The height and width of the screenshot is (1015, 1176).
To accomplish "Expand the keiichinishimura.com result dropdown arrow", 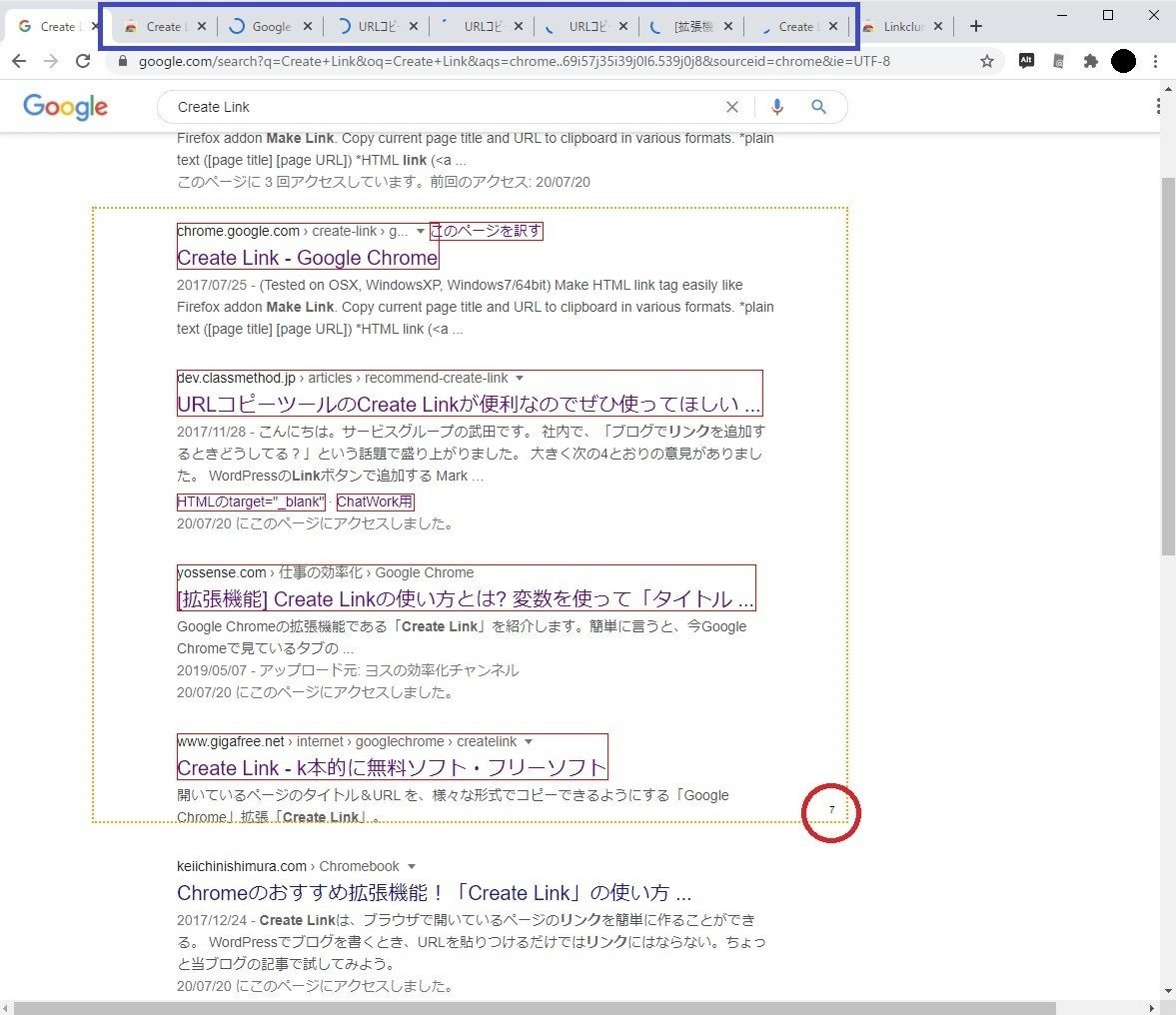I will pos(411,866).
